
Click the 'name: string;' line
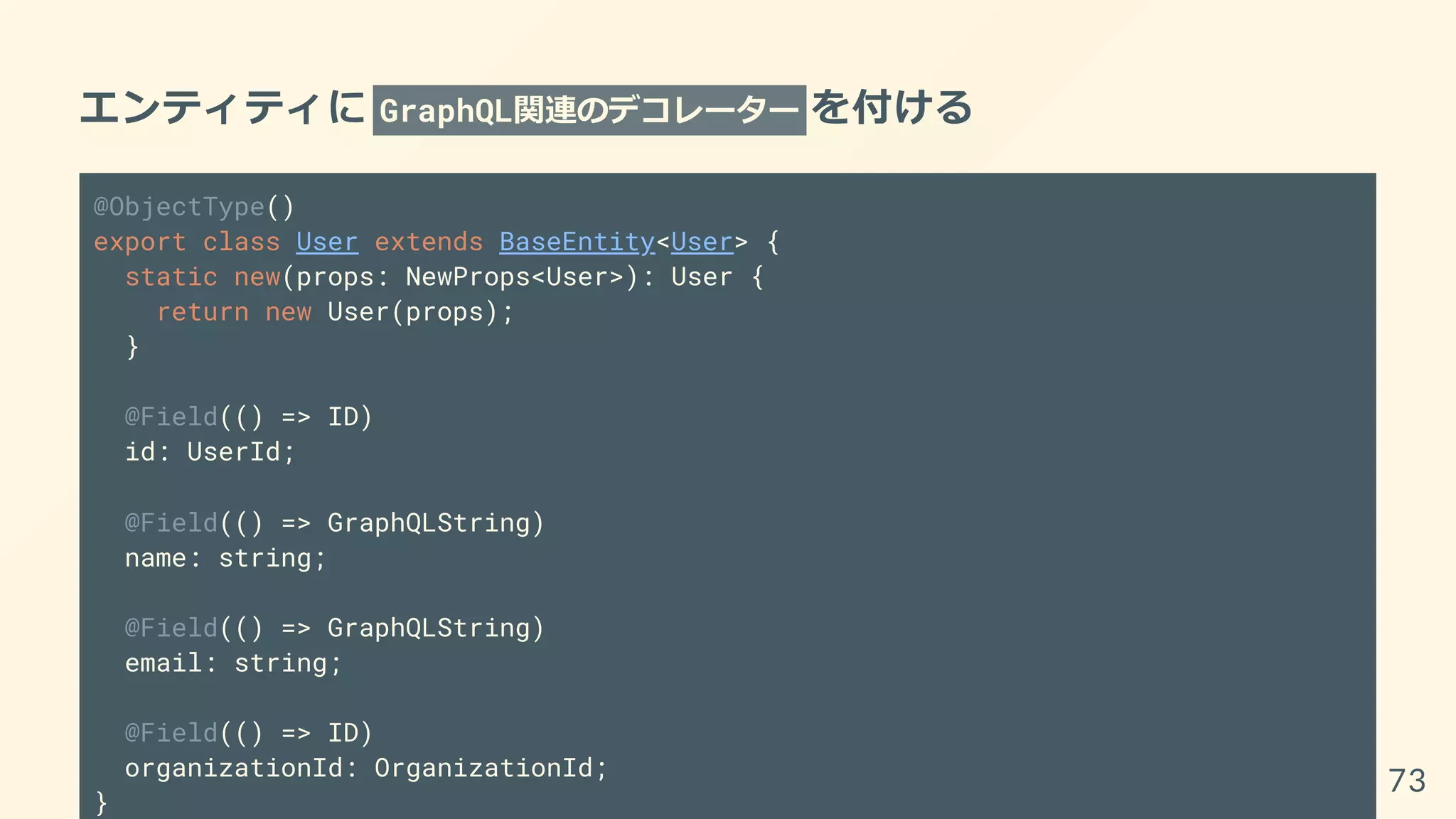(225, 557)
